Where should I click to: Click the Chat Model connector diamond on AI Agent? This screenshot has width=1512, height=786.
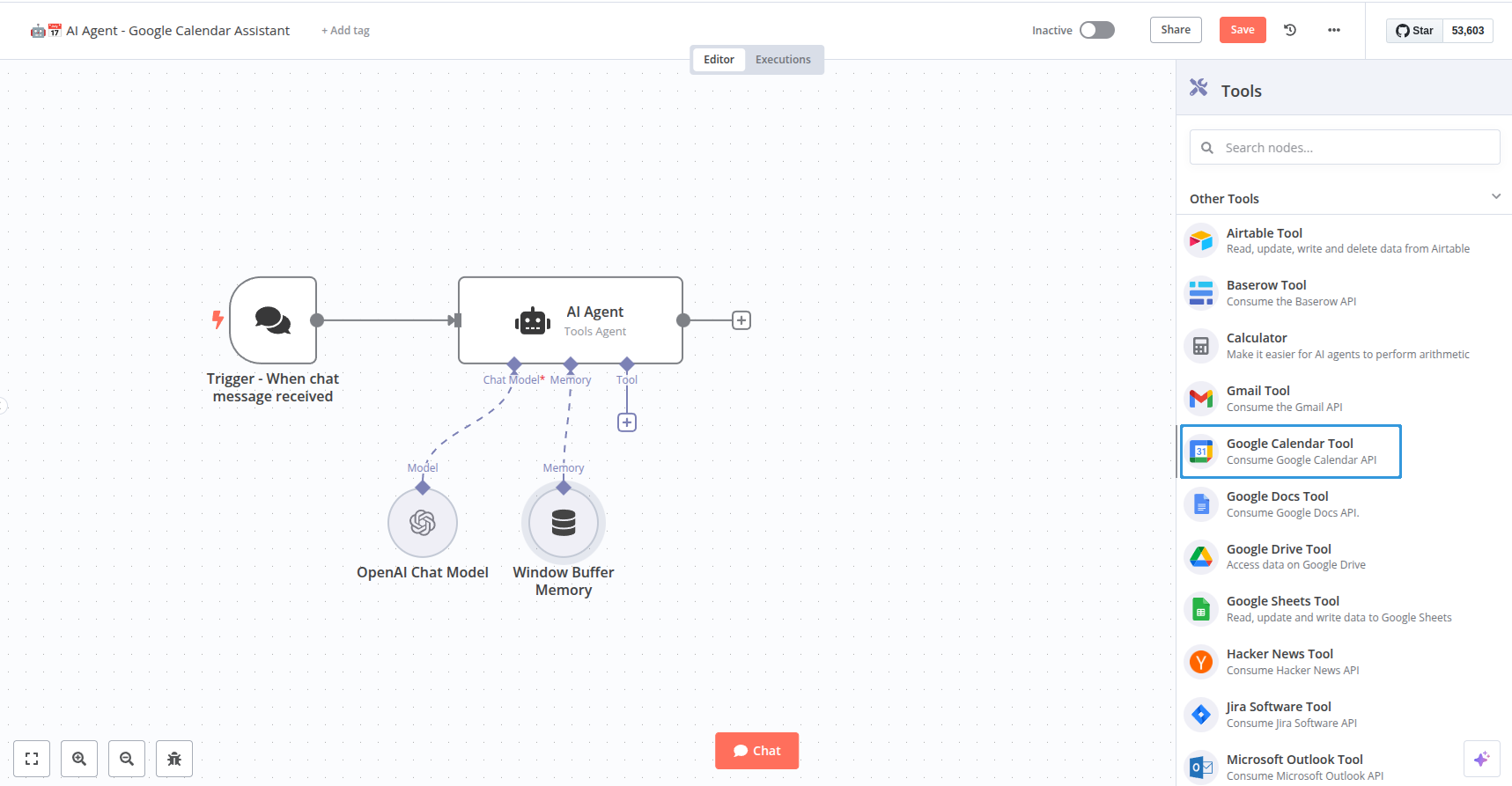514,364
